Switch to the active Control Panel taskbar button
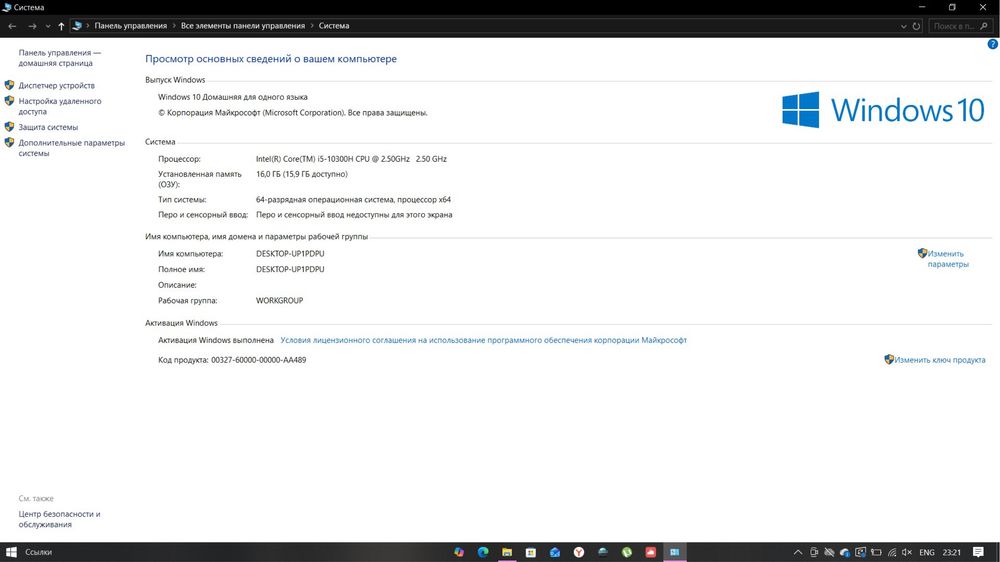1000x562 pixels. pyautogui.click(x=675, y=552)
